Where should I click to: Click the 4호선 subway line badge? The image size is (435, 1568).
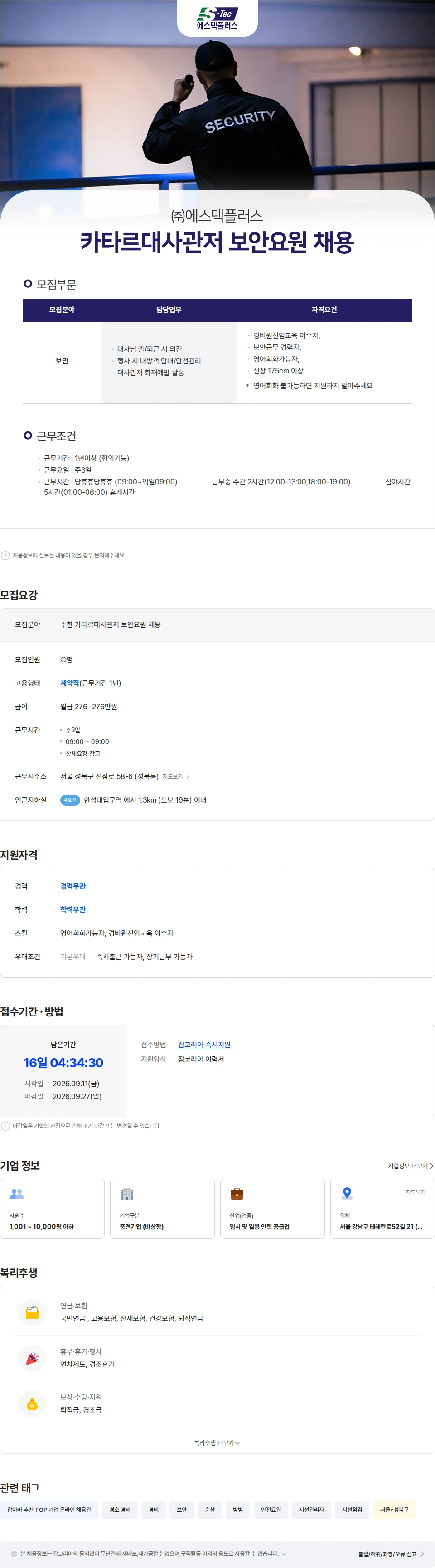point(70,800)
